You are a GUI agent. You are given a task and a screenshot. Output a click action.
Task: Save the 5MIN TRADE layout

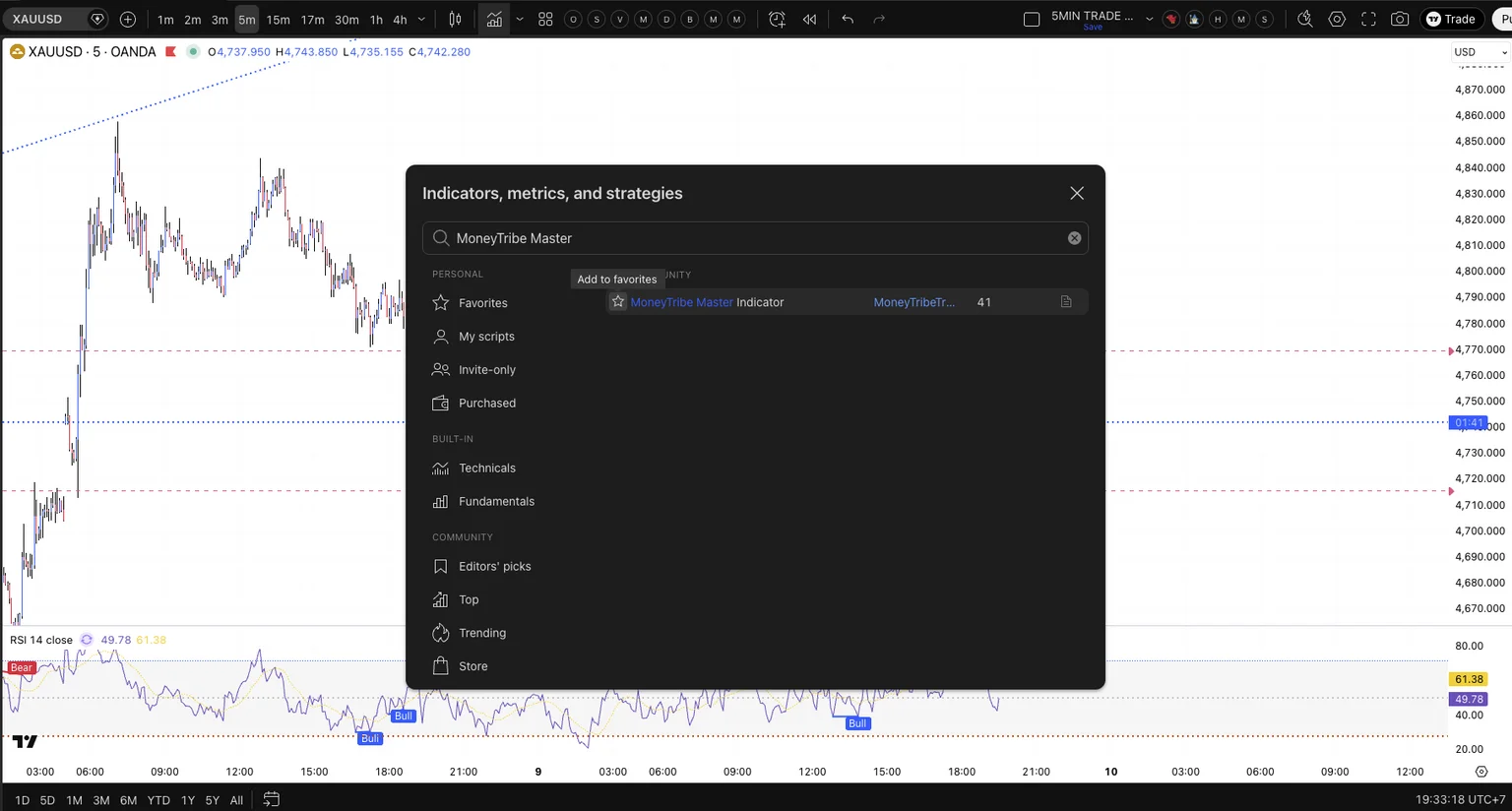(x=1093, y=27)
